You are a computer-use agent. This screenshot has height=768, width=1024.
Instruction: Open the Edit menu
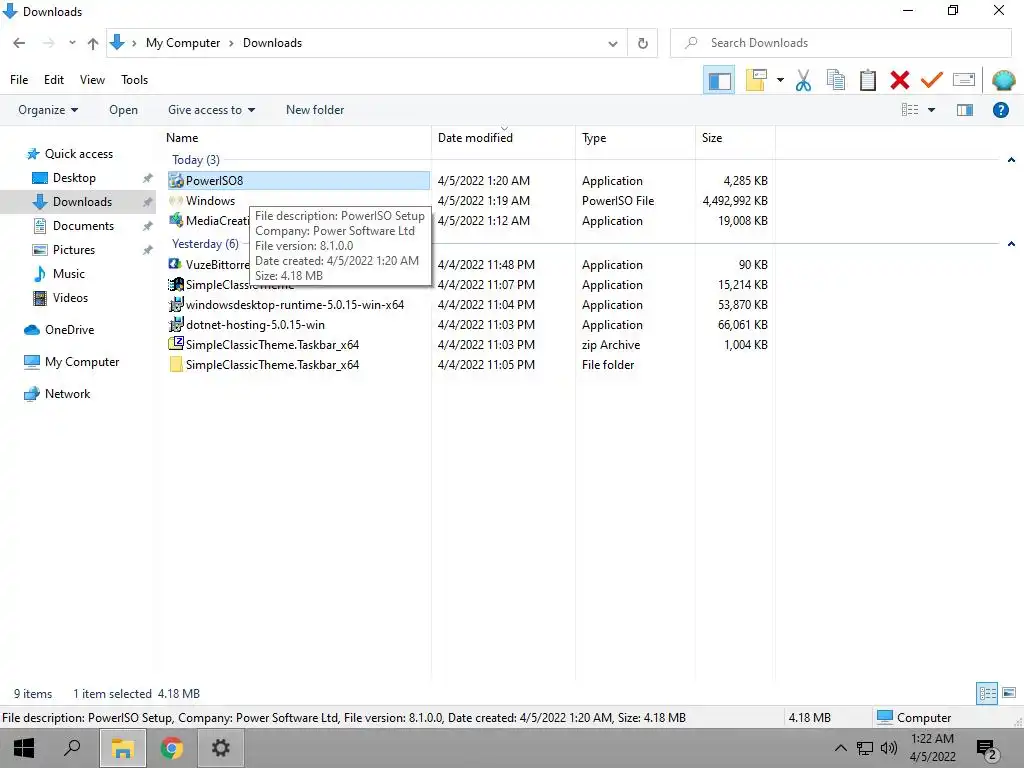click(x=54, y=80)
